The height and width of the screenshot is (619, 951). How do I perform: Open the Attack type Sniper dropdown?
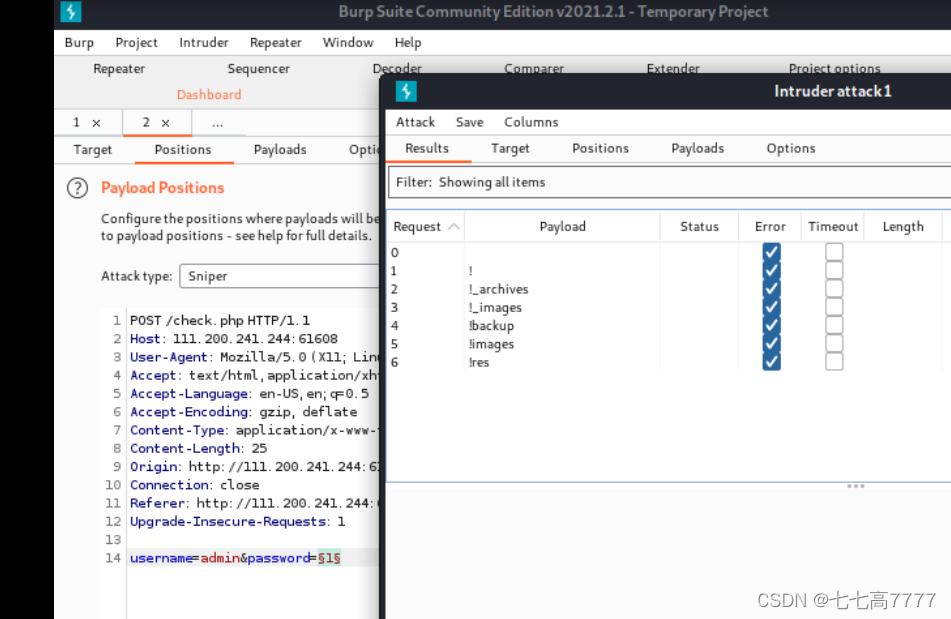pos(280,276)
